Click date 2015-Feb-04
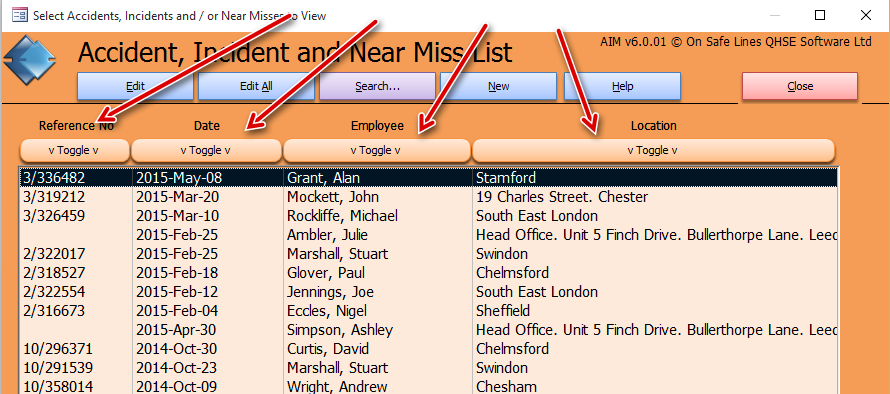This screenshot has width=890, height=394. (x=177, y=311)
